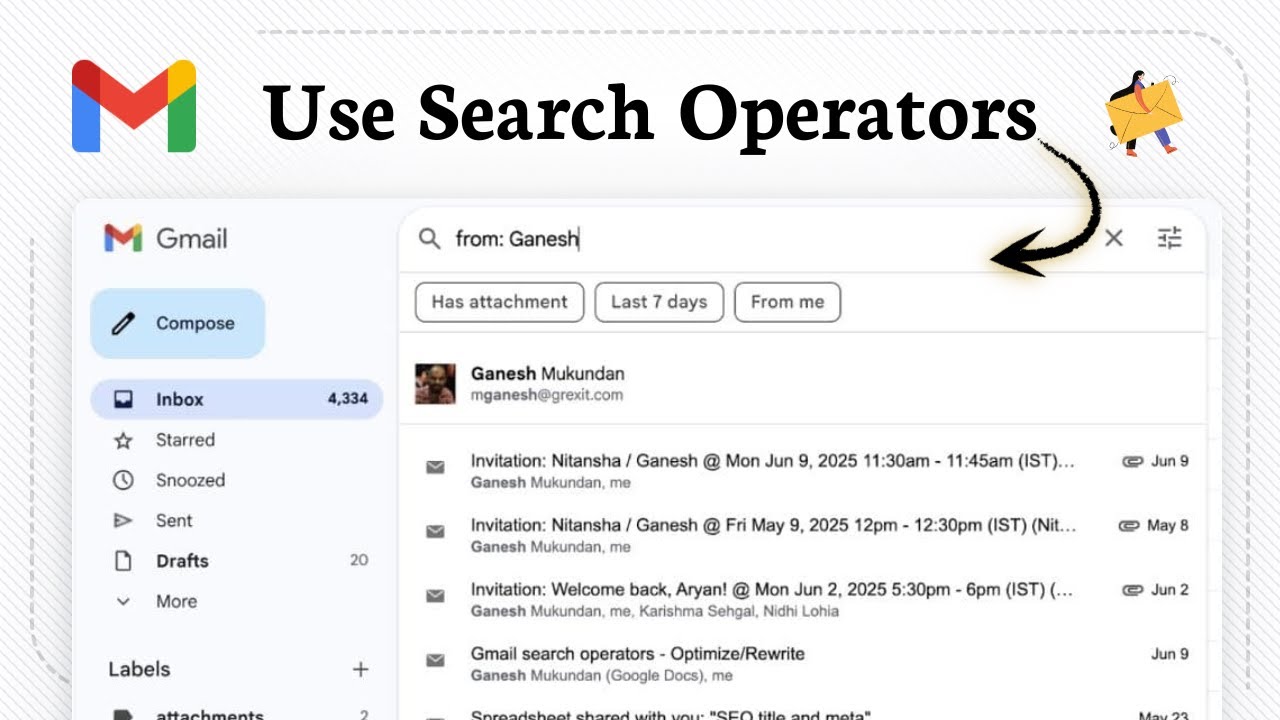
Task: Click the Sent arrow icon
Action: pyautogui.click(x=123, y=520)
